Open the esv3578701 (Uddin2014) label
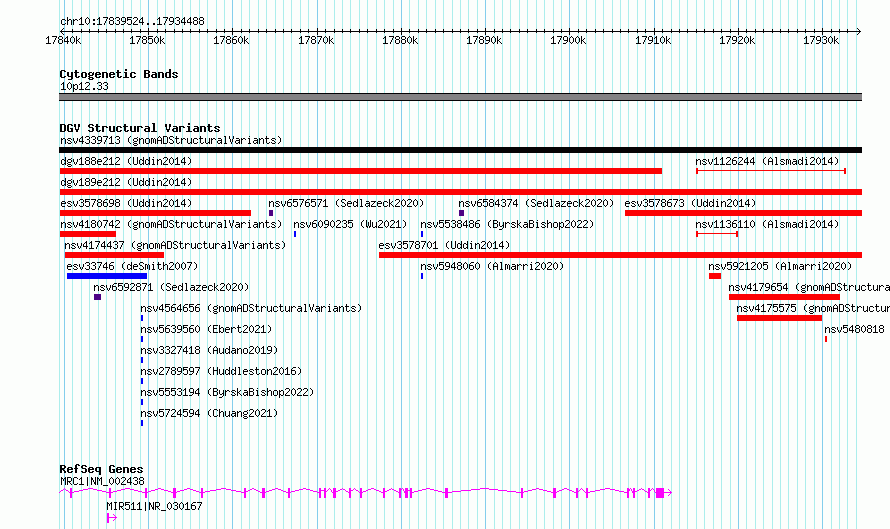The image size is (890, 529). 444,245
